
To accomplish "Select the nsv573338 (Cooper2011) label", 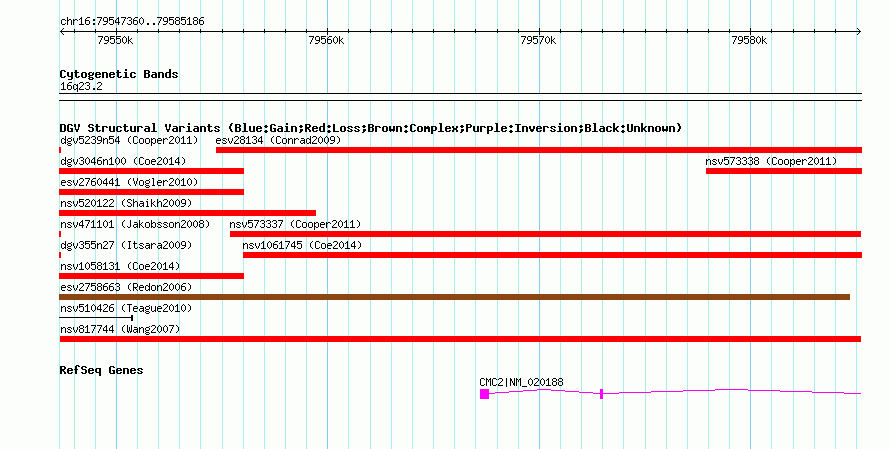I will tap(771, 161).
